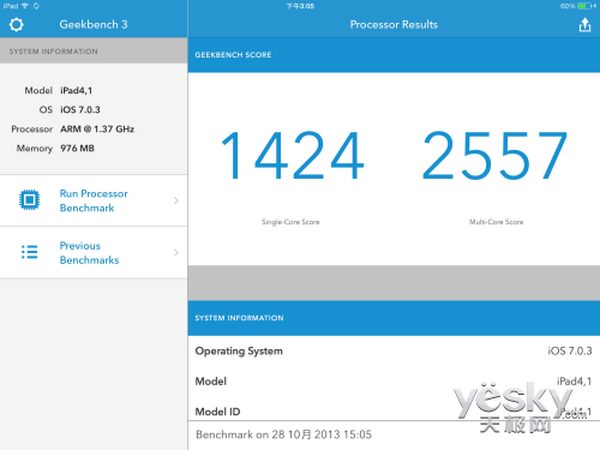The height and width of the screenshot is (450, 600).
Task: Tap the share icon in Processor Results
Action: click(585, 25)
